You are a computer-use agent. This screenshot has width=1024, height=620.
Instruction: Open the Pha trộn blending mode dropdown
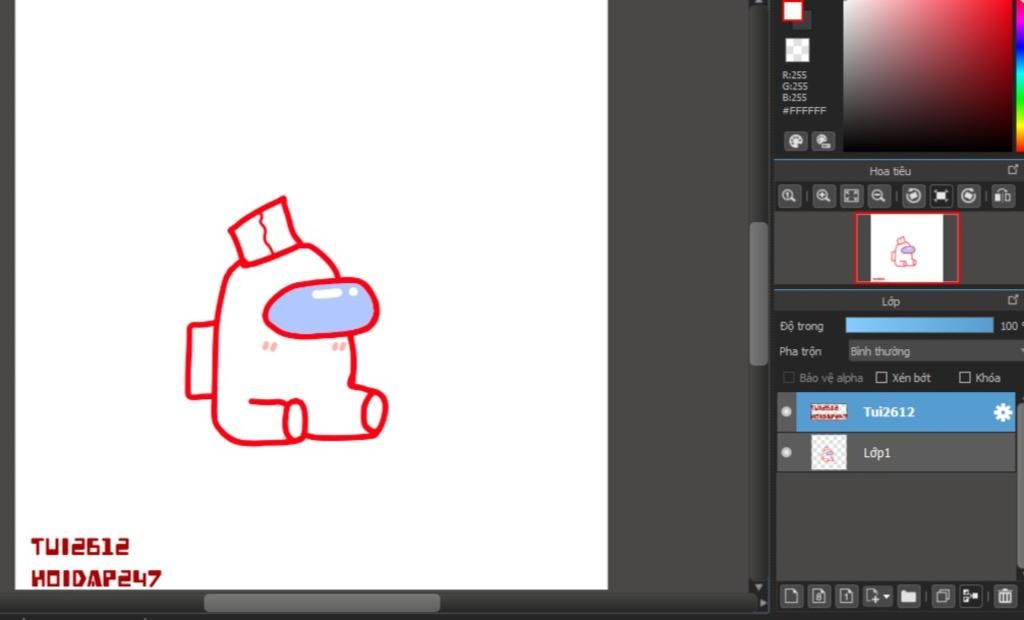[x=935, y=351]
